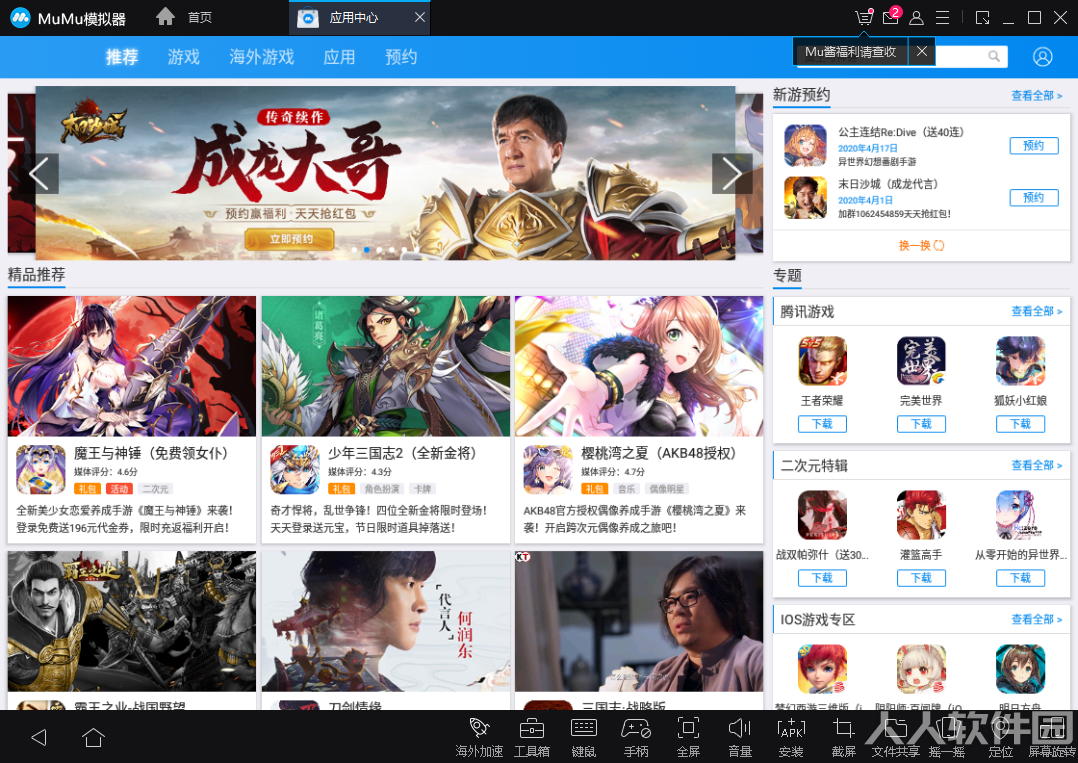Open 少年三国志2 game card image
This screenshot has height=763, width=1078.
(x=386, y=366)
